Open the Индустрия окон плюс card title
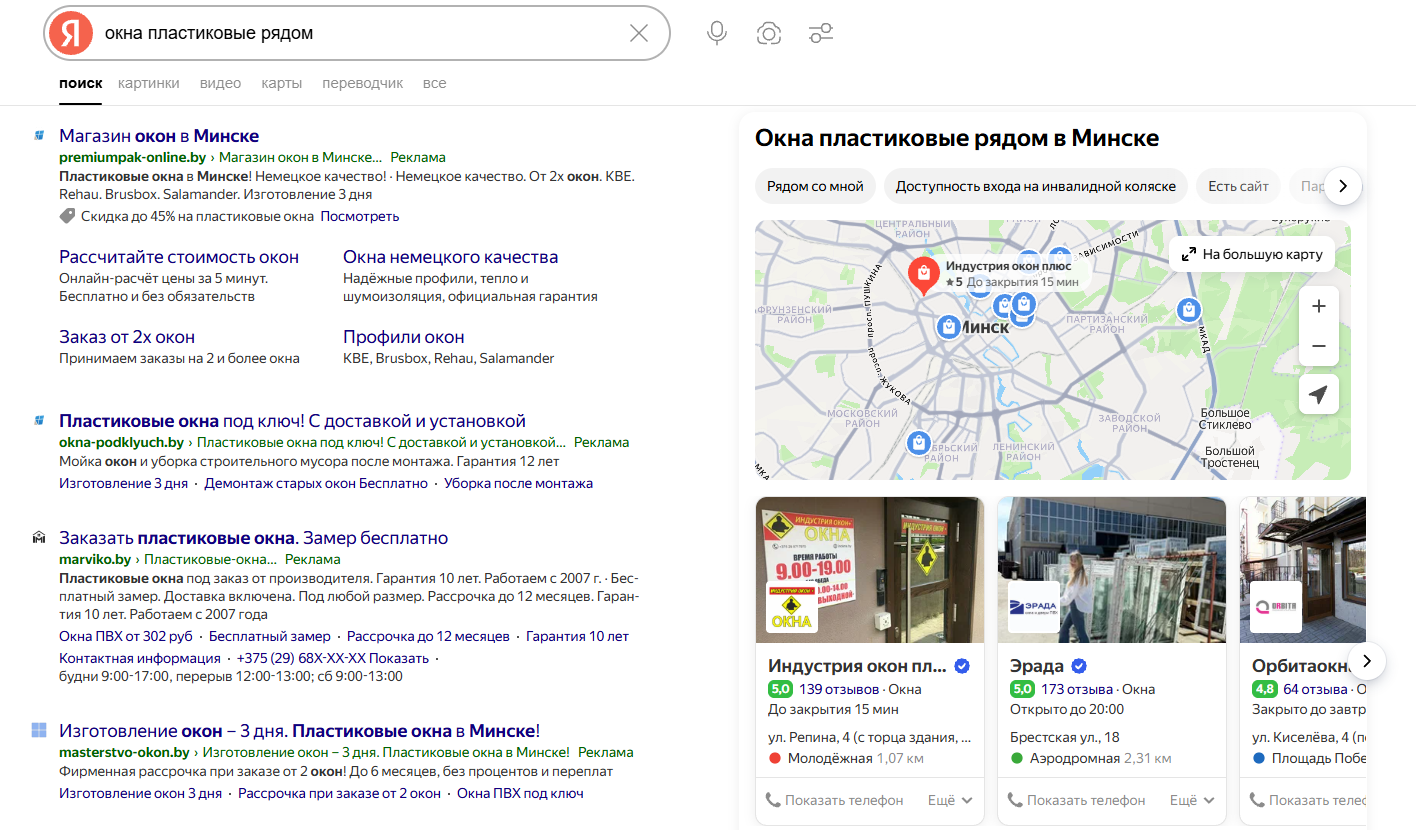The image size is (1416, 830). coord(858,666)
